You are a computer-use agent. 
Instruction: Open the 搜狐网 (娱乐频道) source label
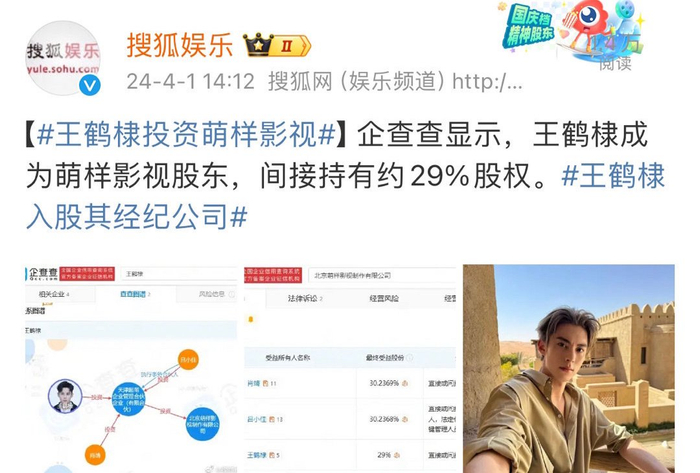[356, 82]
